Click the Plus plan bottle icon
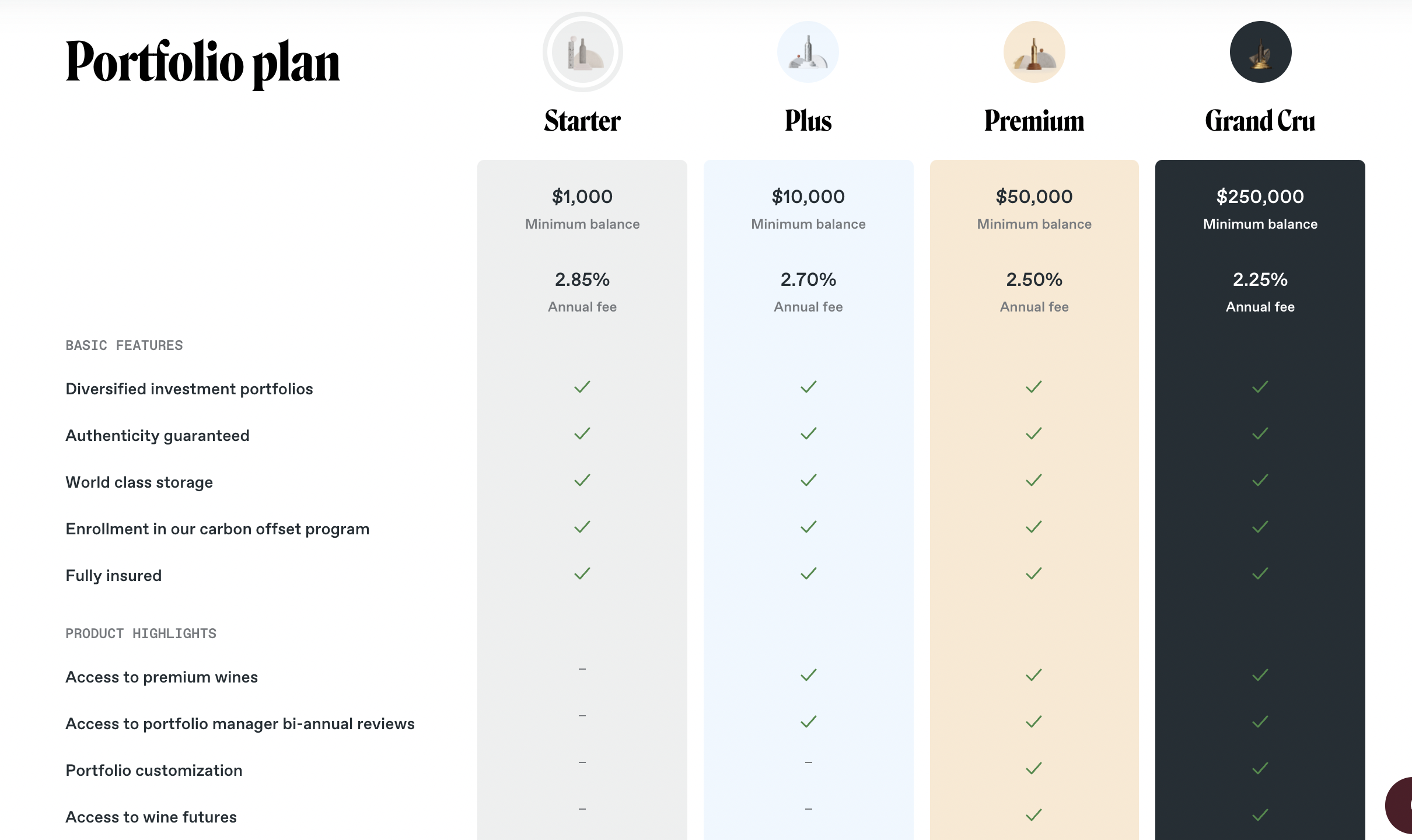This screenshot has height=840, width=1412. point(808,52)
